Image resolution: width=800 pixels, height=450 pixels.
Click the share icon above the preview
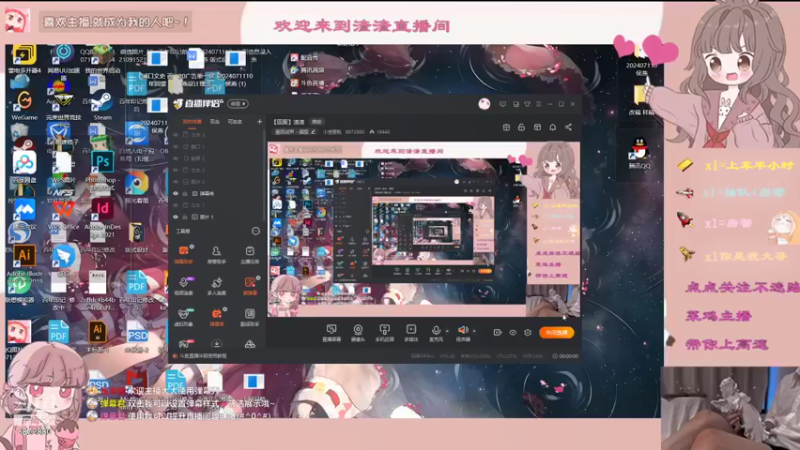tap(568, 127)
